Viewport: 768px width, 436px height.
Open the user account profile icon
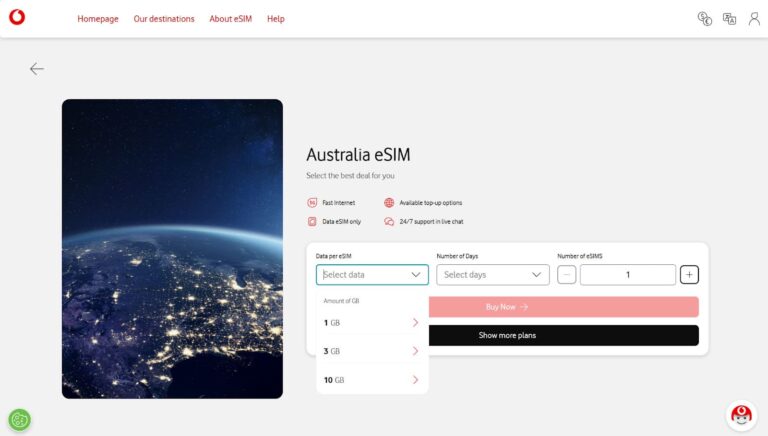pyautogui.click(x=754, y=18)
